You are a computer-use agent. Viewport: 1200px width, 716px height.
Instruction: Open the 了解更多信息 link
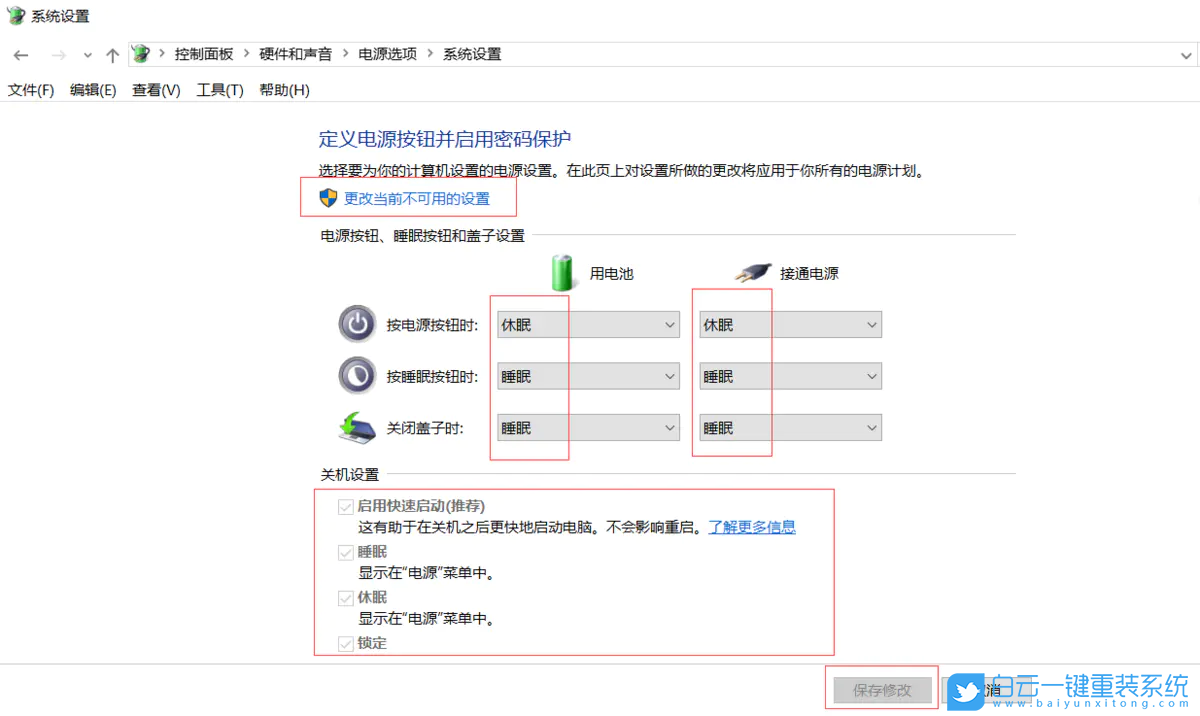pyautogui.click(x=751, y=527)
